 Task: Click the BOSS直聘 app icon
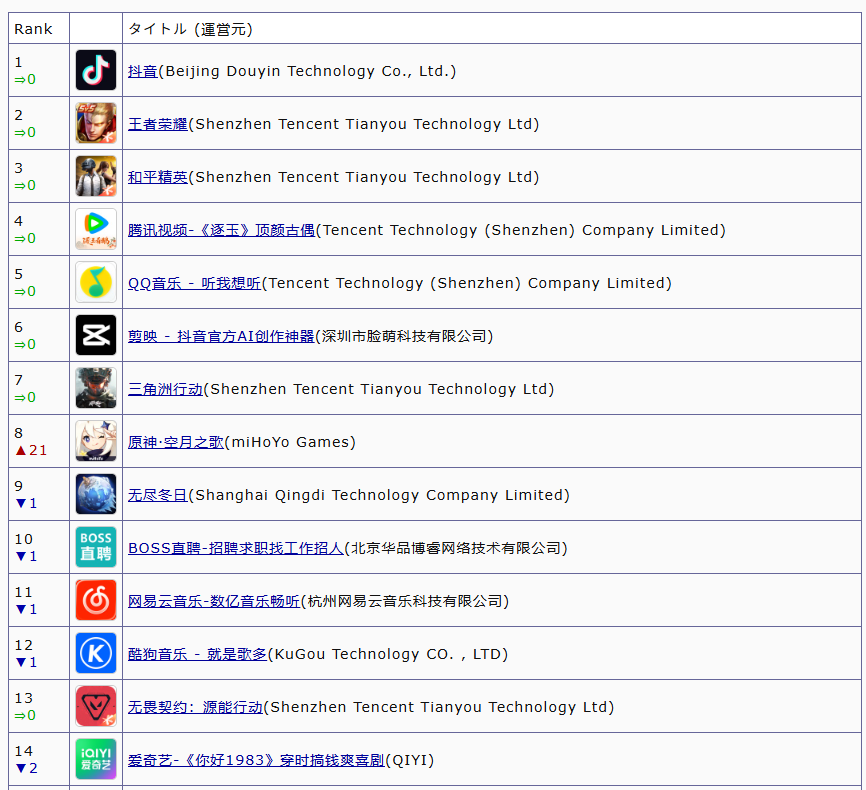click(96, 547)
